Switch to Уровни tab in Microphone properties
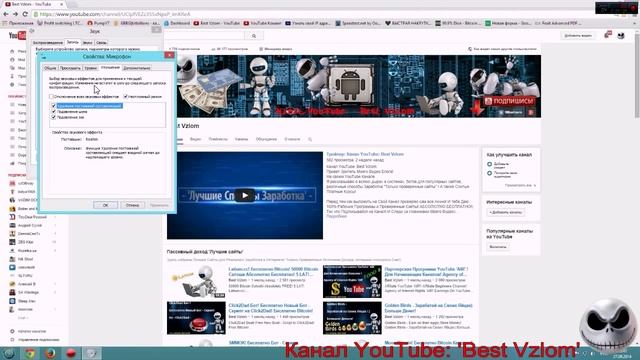The width and height of the screenshot is (640, 360). [x=91, y=68]
